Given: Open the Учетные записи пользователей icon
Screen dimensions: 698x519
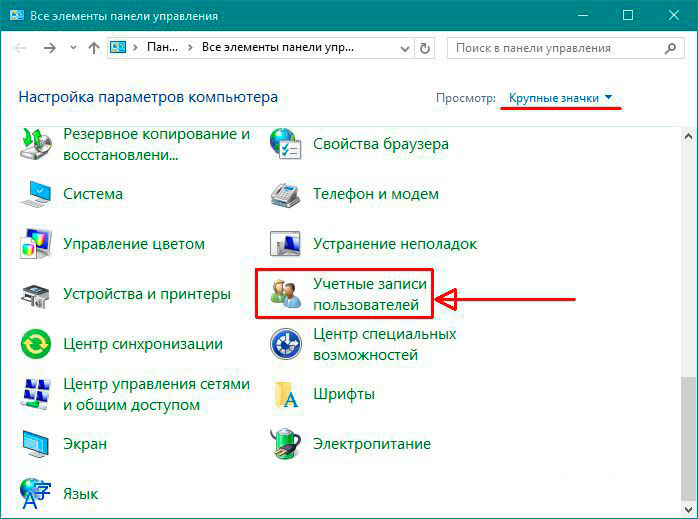Looking at the screenshot, I should [287, 294].
